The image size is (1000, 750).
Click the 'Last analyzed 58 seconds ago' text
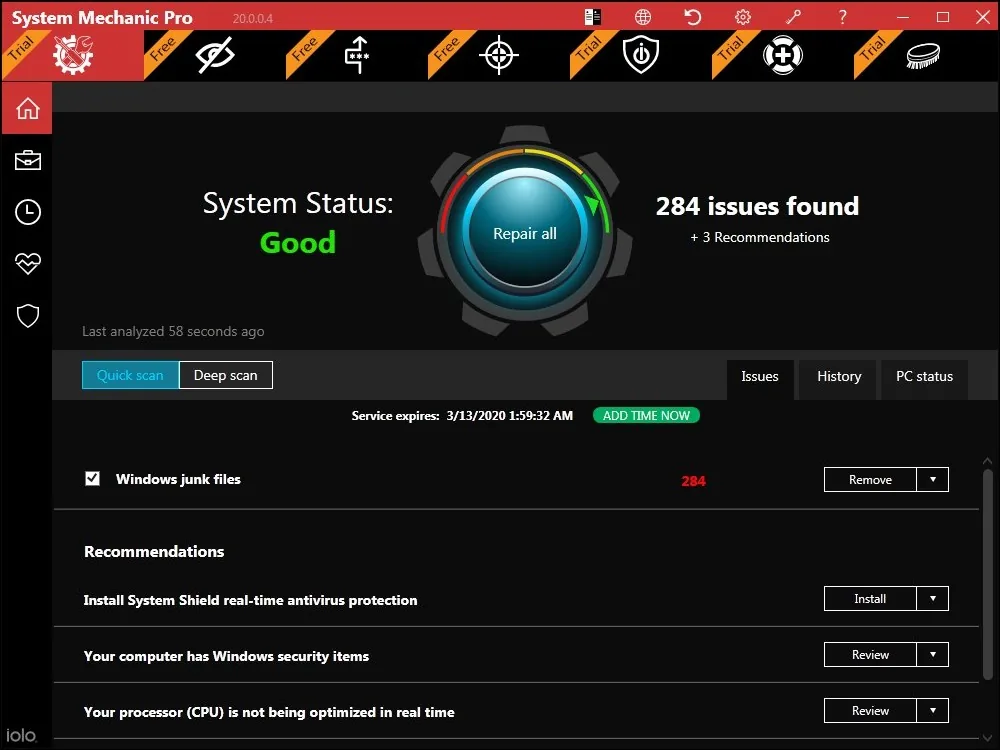pyautogui.click(x=173, y=331)
